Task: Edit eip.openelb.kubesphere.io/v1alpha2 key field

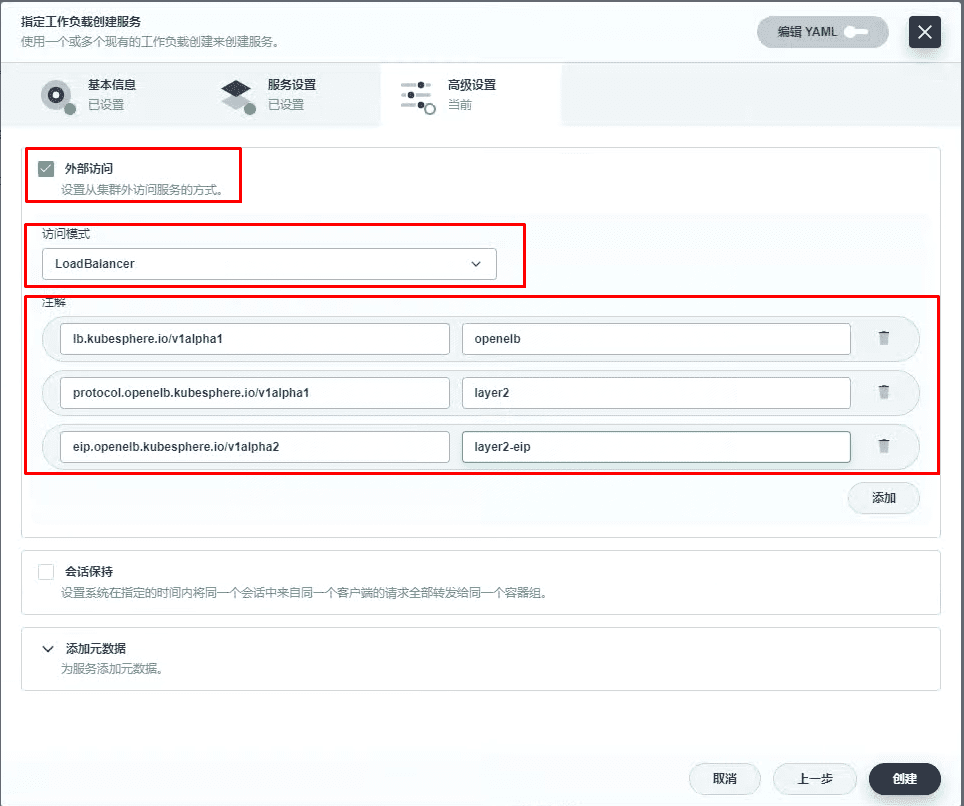Action: pos(255,447)
